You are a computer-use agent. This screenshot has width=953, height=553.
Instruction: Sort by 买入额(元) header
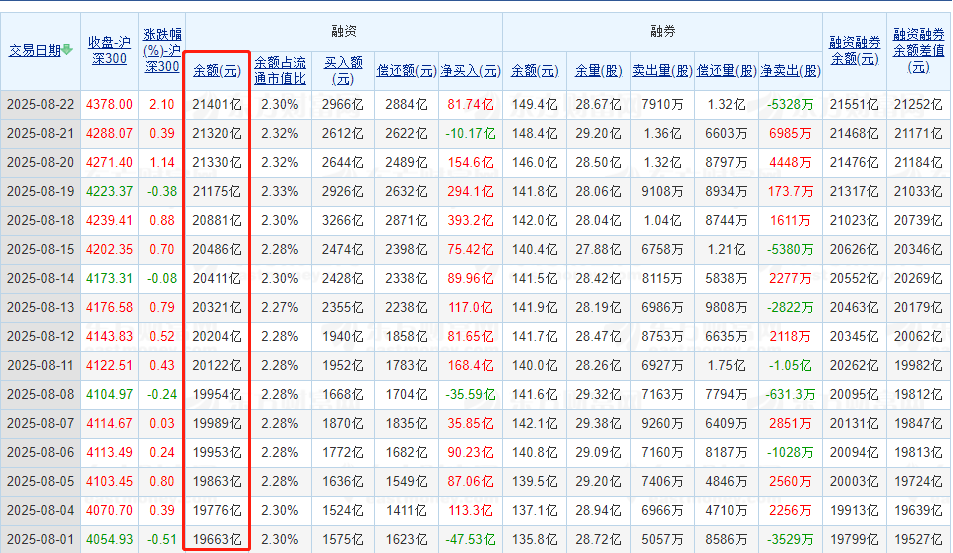pos(343,70)
